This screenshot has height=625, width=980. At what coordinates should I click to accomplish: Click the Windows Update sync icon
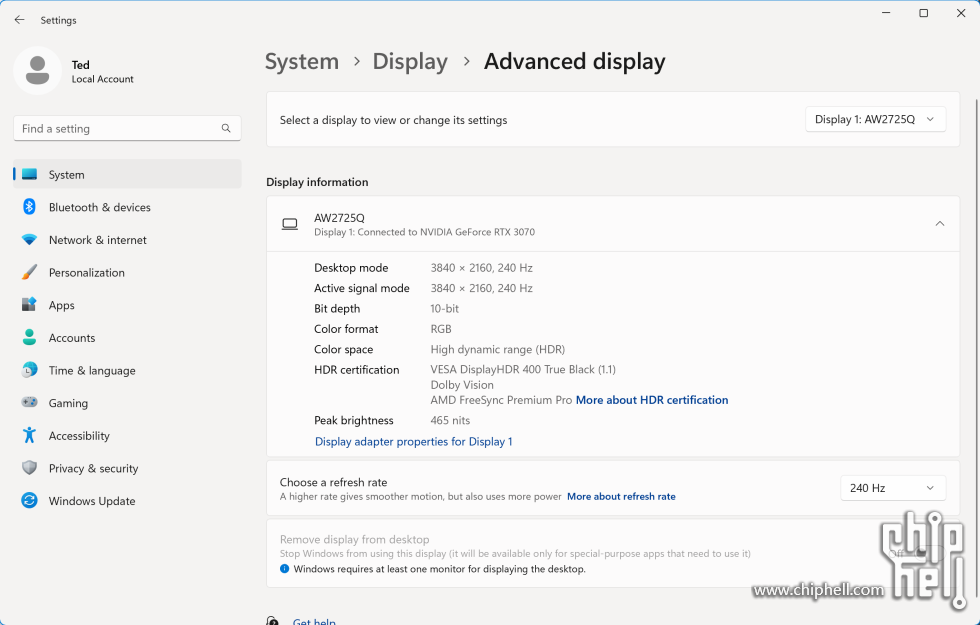(x=29, y=500)
